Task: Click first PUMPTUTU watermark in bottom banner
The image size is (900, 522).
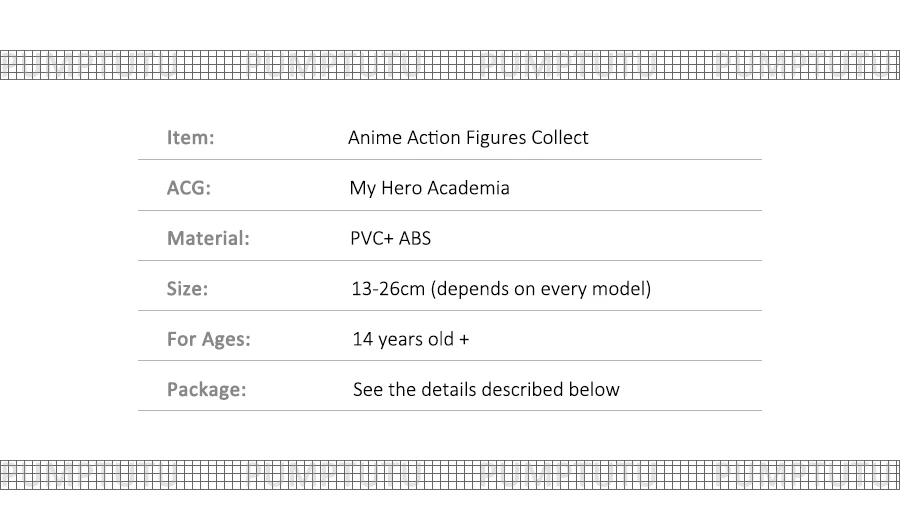Action: tap(88, 475)
